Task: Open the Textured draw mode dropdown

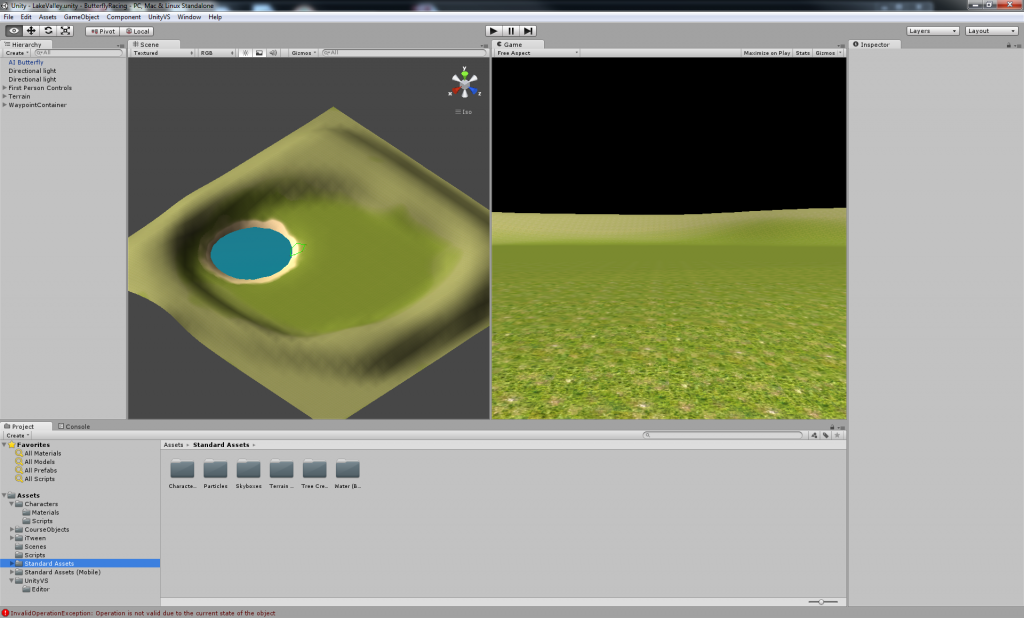Action: 163,53
